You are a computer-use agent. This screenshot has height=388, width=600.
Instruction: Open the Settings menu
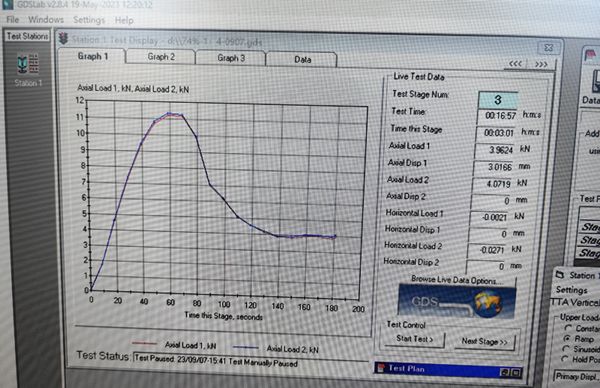(89, 20)
